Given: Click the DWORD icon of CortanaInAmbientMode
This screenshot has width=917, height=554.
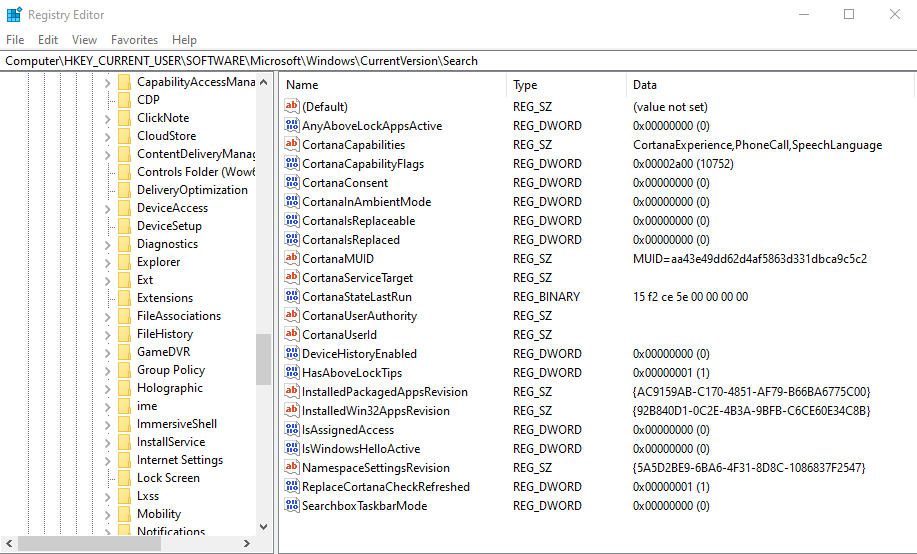Looking at the screenshot, I should pos(291,201).
